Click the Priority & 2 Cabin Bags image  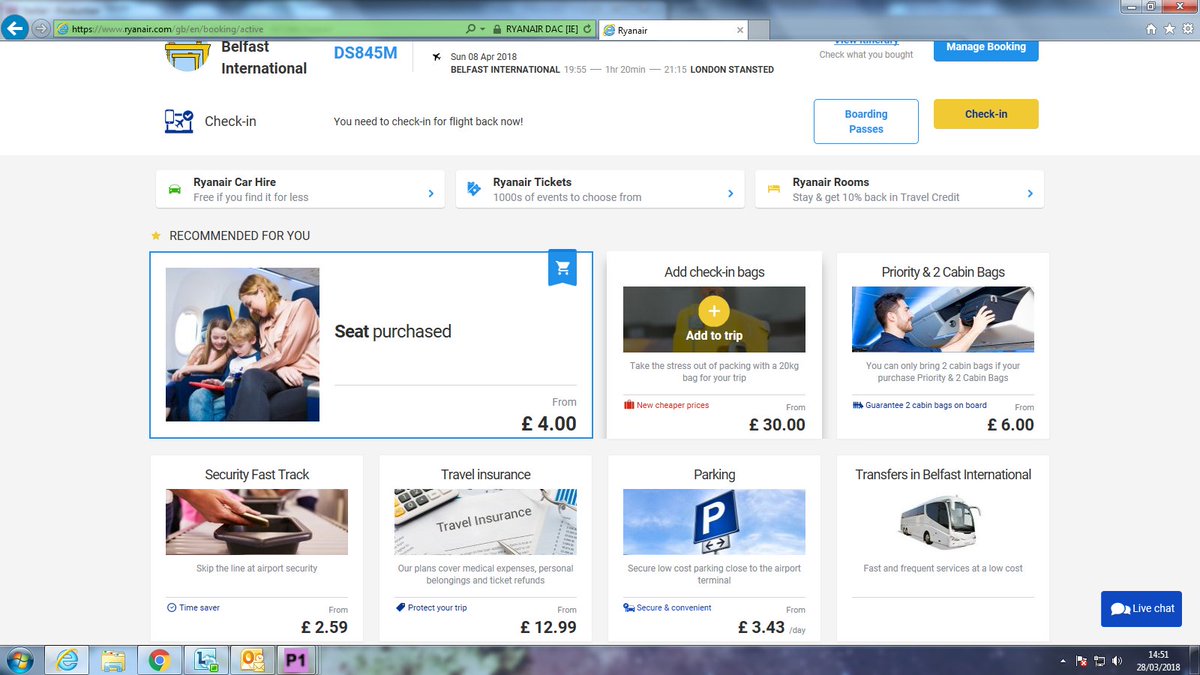(x=943, y=319)
